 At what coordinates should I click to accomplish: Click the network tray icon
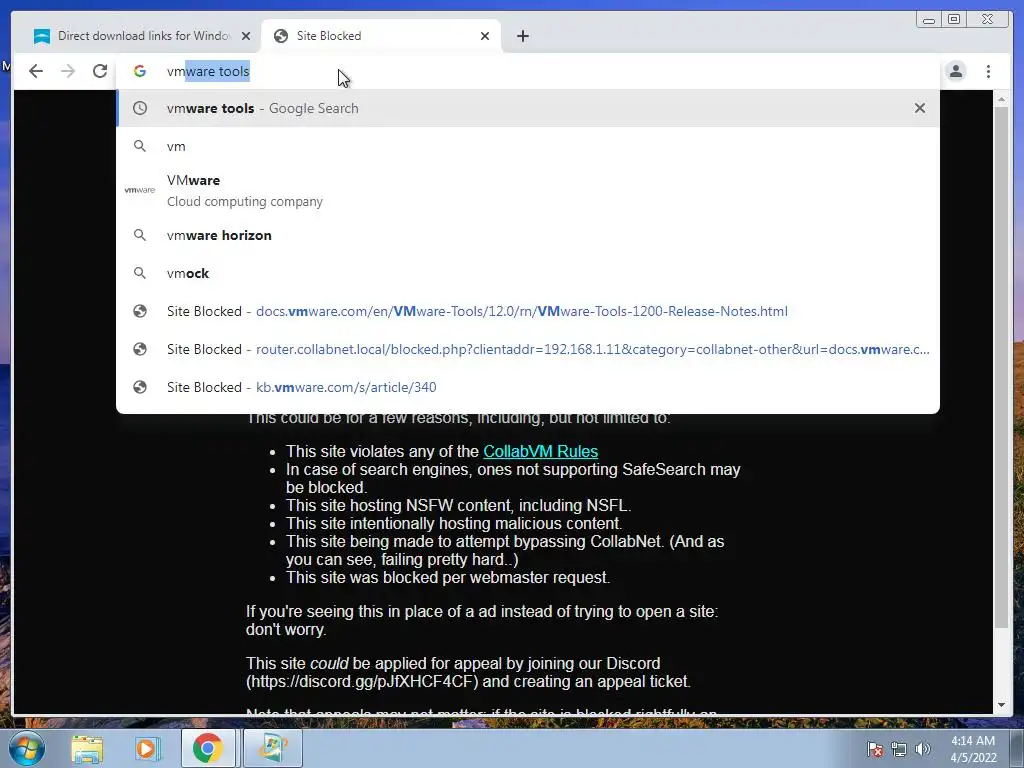coord(899,749)
